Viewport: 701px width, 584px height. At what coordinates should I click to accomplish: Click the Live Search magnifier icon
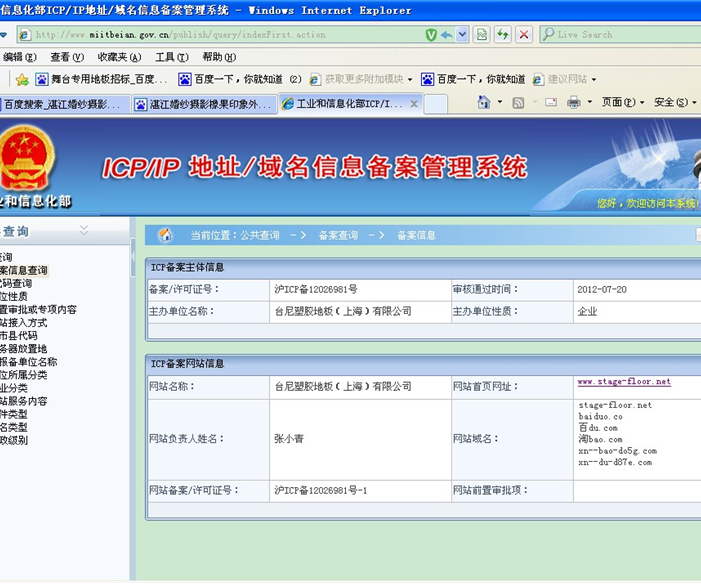point(548,34)
